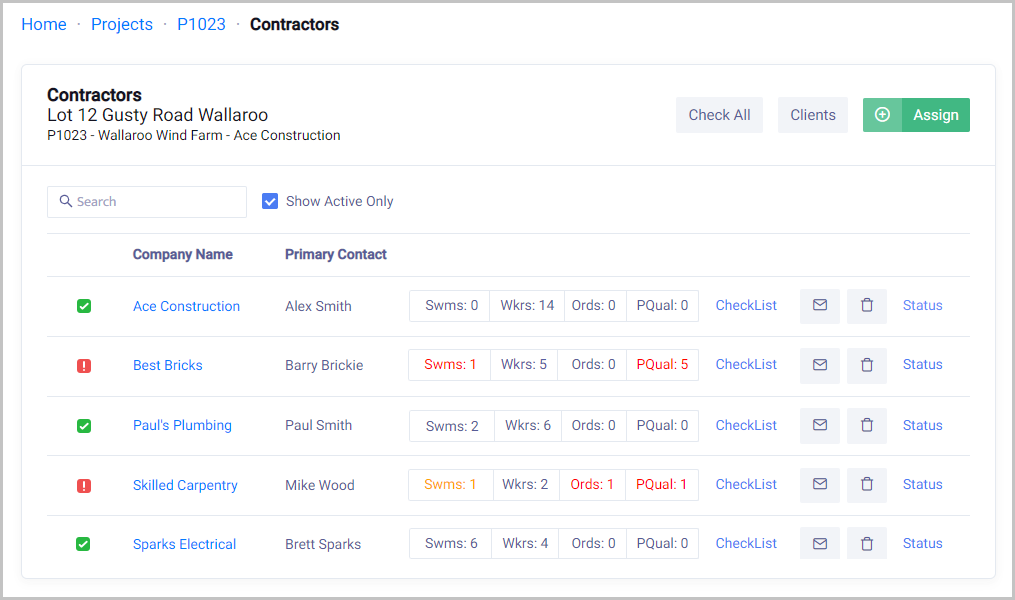Open the P1023 breadcrumb link
The height and width of the screenshot is (600, 1015).
tap(201, 24)
